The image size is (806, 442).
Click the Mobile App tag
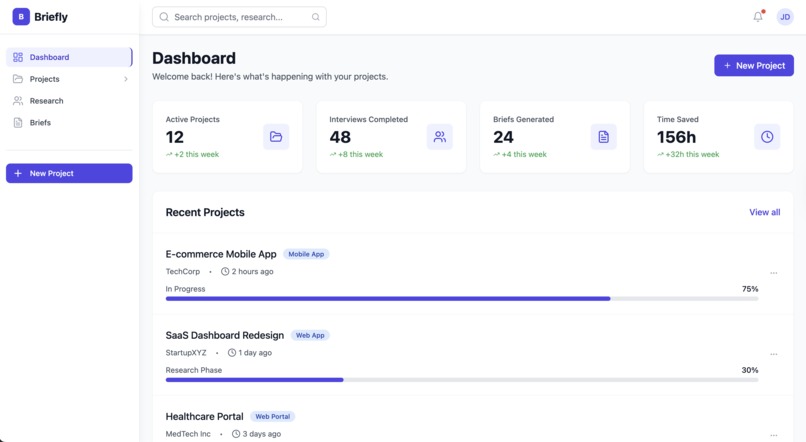coord(306,254)
